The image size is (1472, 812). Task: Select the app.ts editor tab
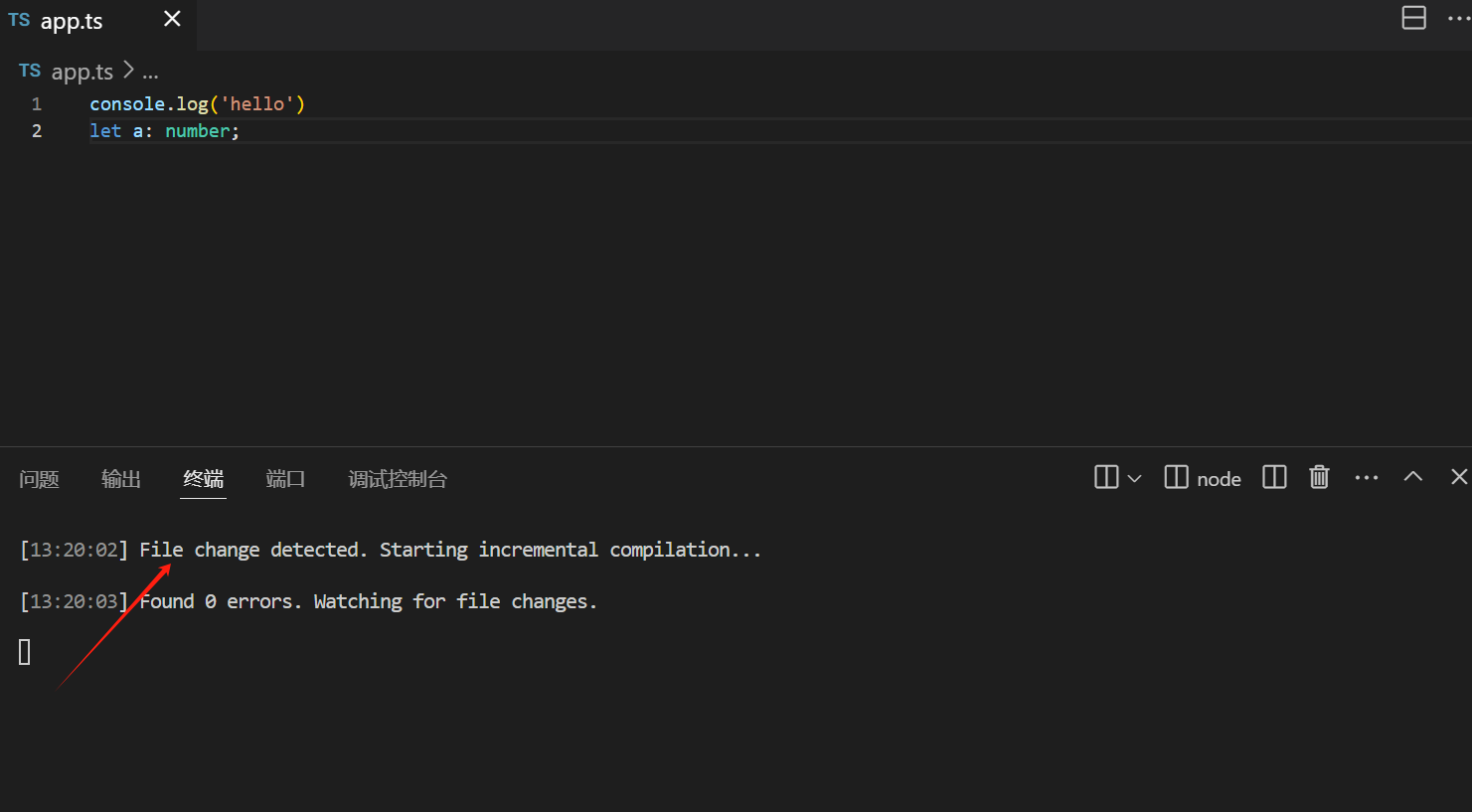coord(98,24)
